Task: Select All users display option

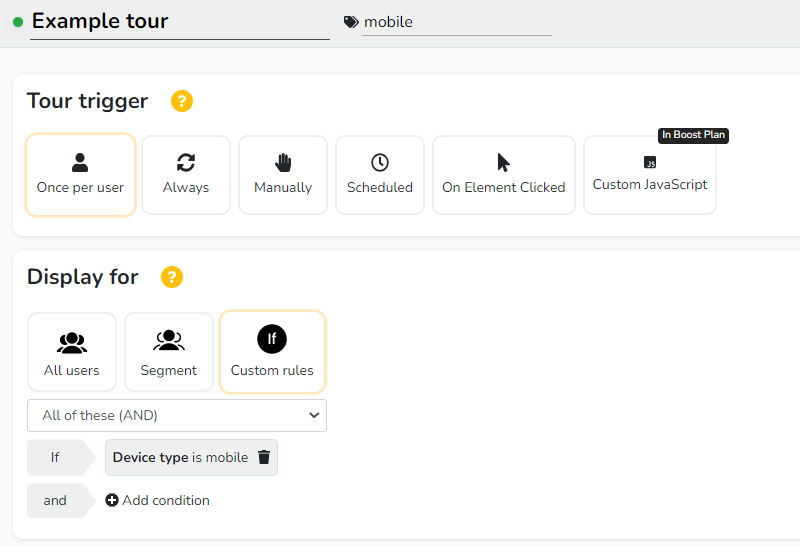Action: pos(72,352)
